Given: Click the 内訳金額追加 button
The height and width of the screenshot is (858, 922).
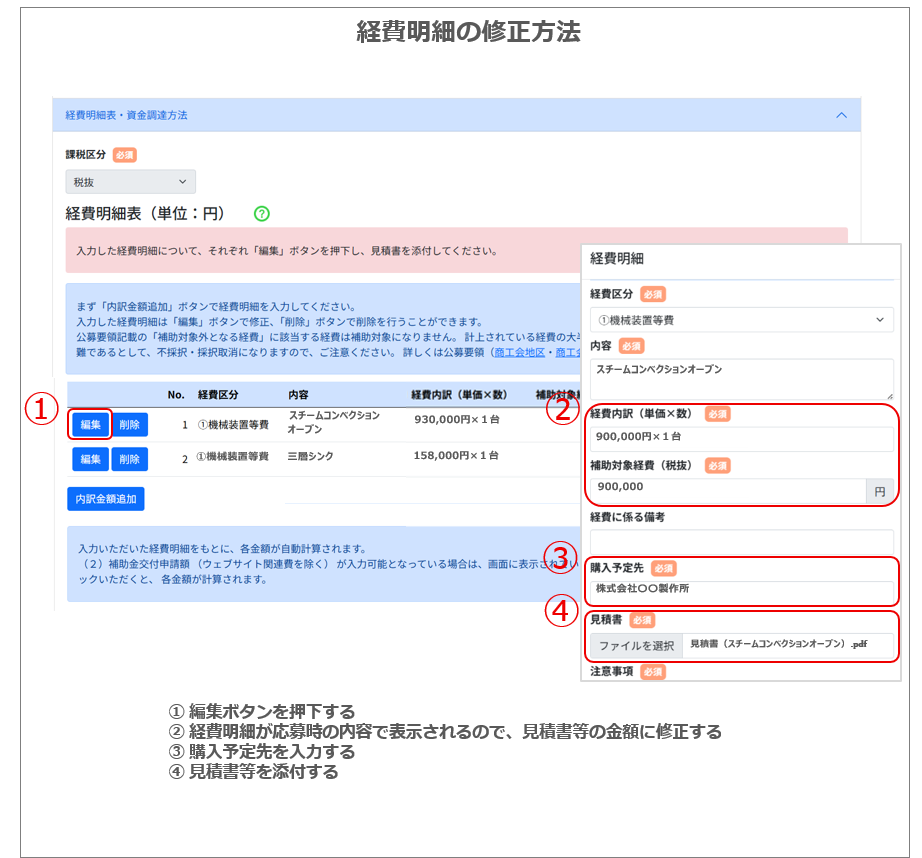Looking at the screenshot, I should click(105, 498).
